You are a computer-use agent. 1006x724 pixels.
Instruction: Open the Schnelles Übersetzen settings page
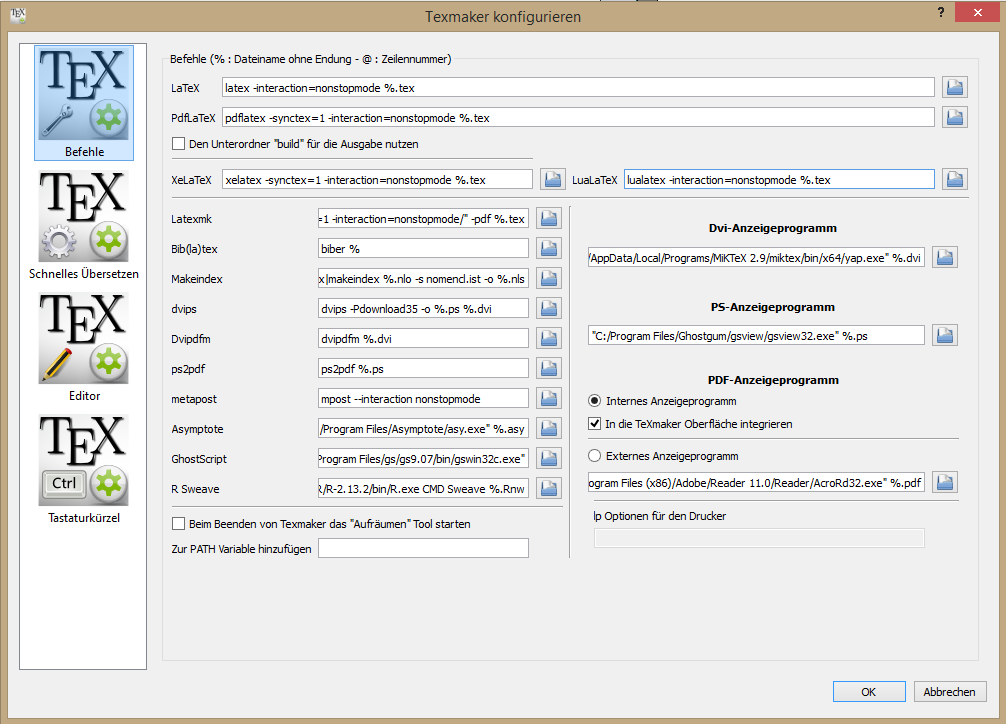click(x=84, y=225)
